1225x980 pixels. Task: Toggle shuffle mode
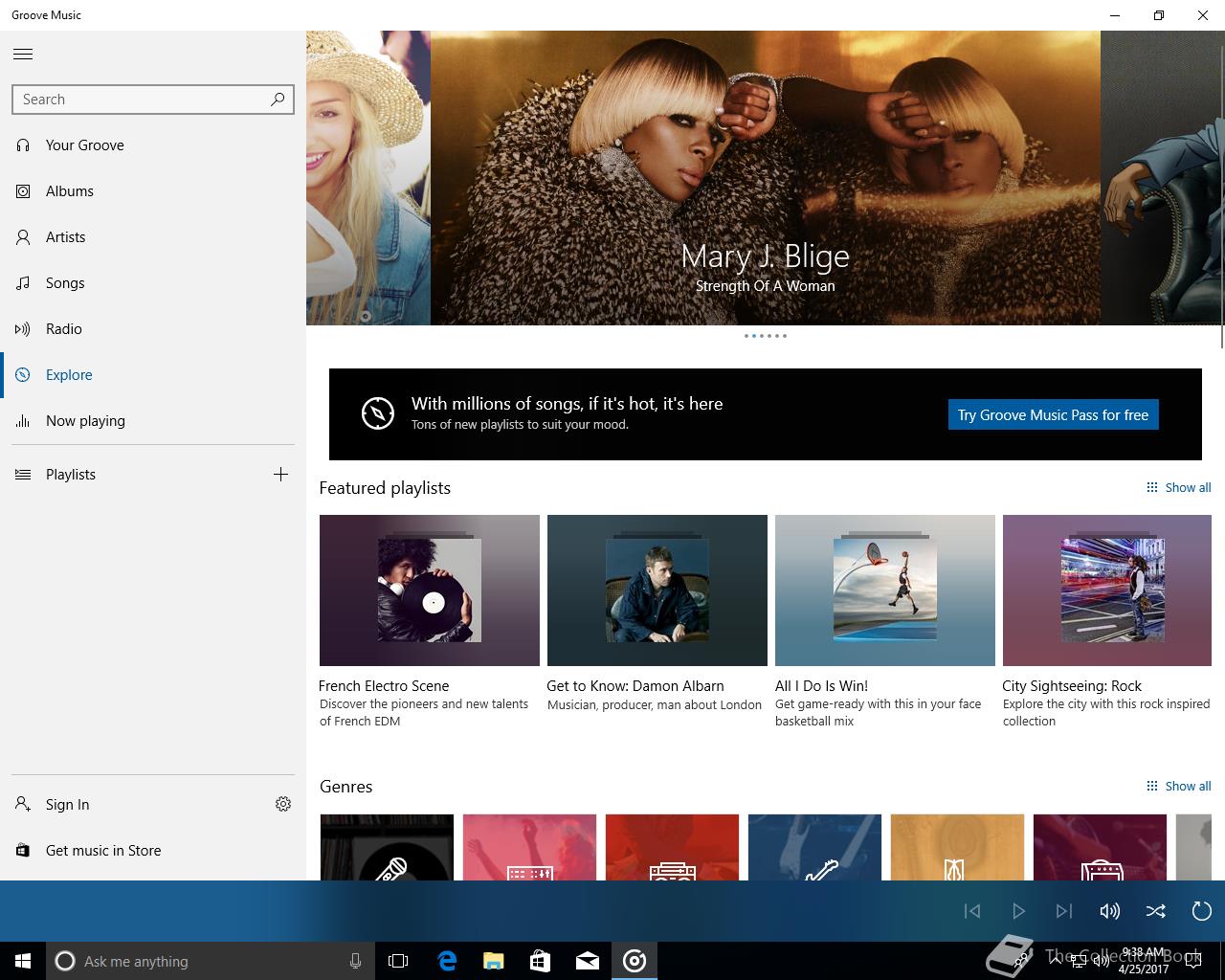pos(1156,911)
